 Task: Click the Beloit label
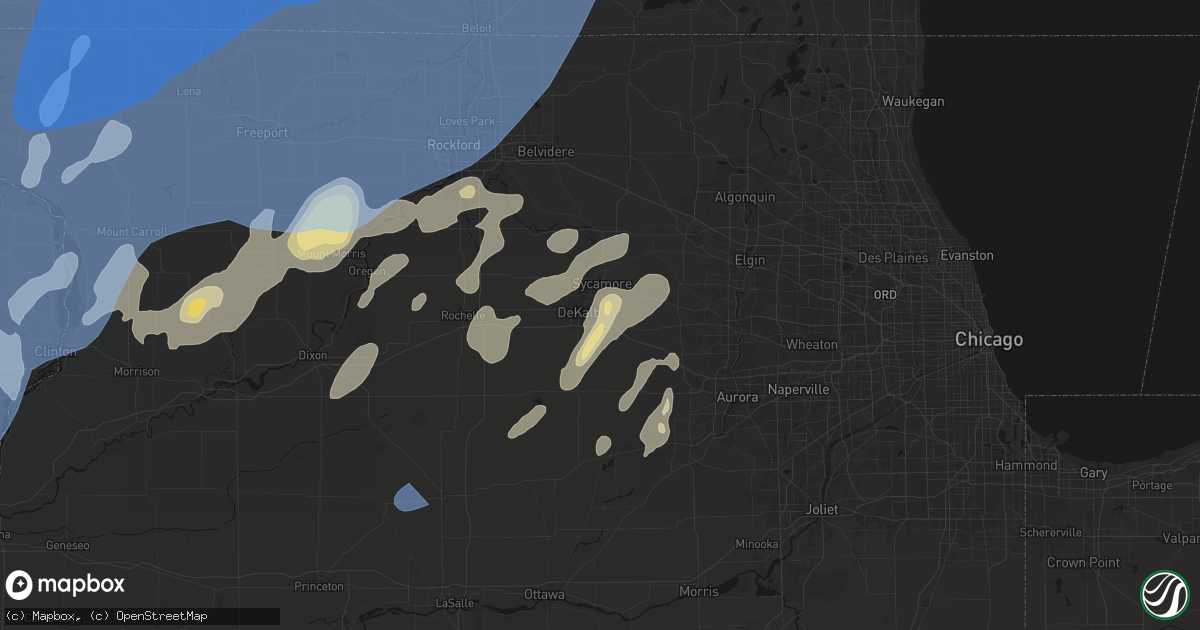tap(477, 29)
